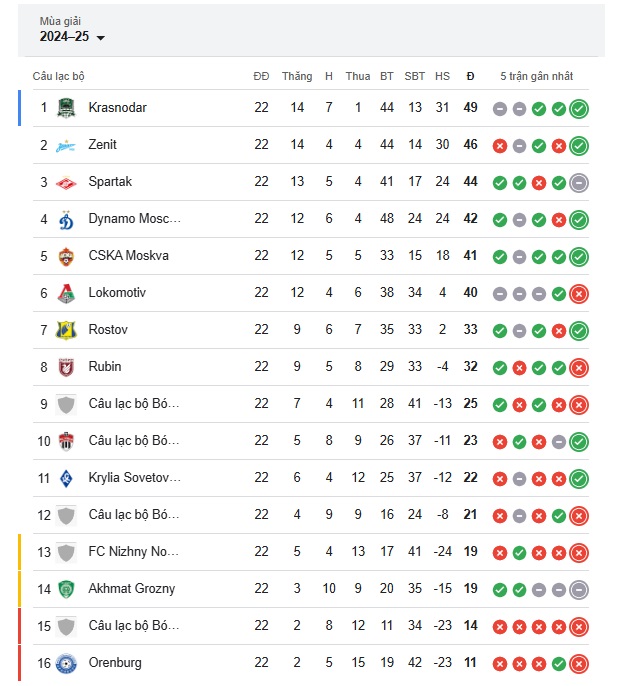Screen dimensions: 639x686
Task: Click the CSKA Moskva club crest
Action: [66, 257]
